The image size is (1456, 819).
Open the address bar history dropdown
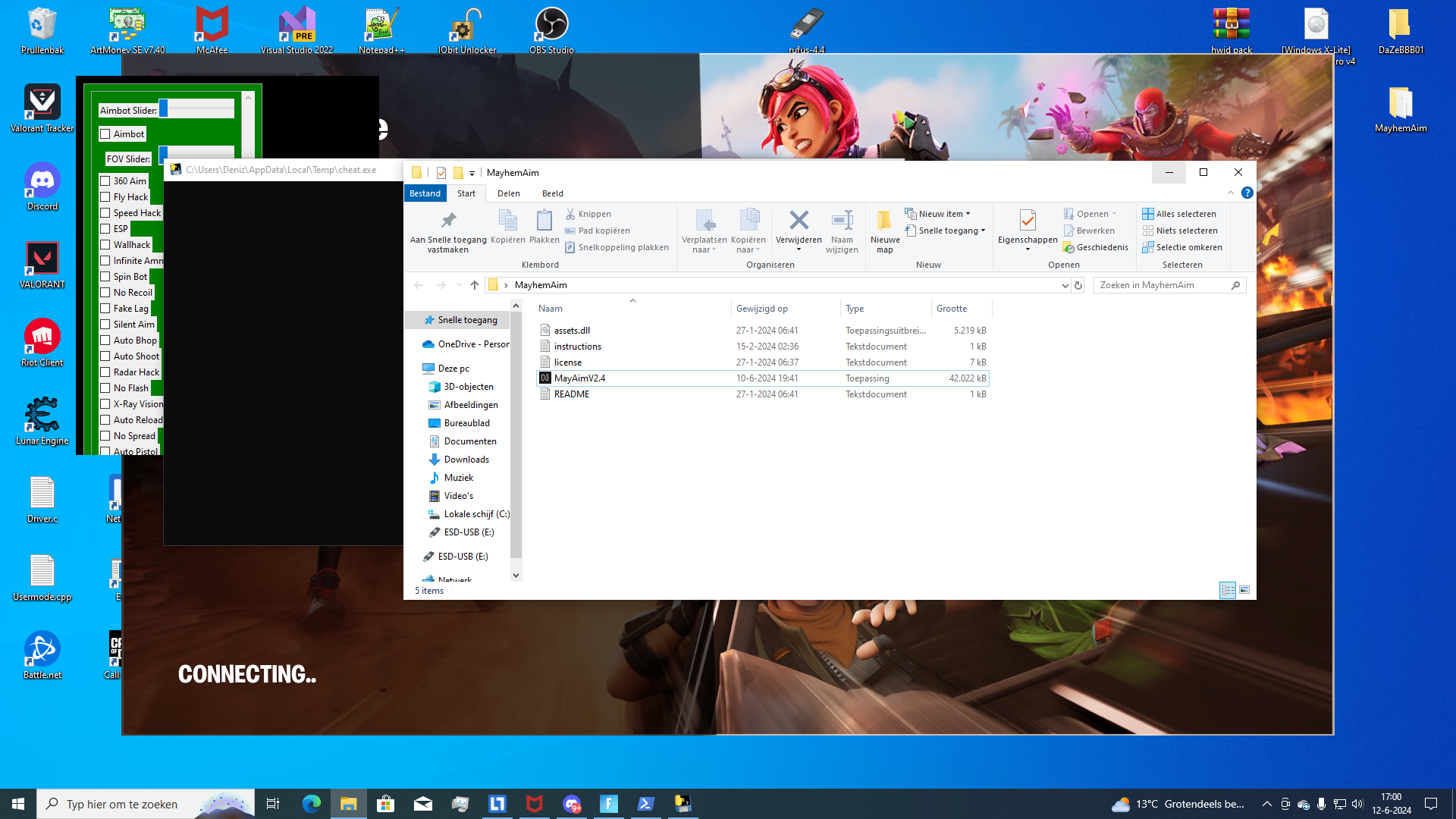pos(1065,285)
